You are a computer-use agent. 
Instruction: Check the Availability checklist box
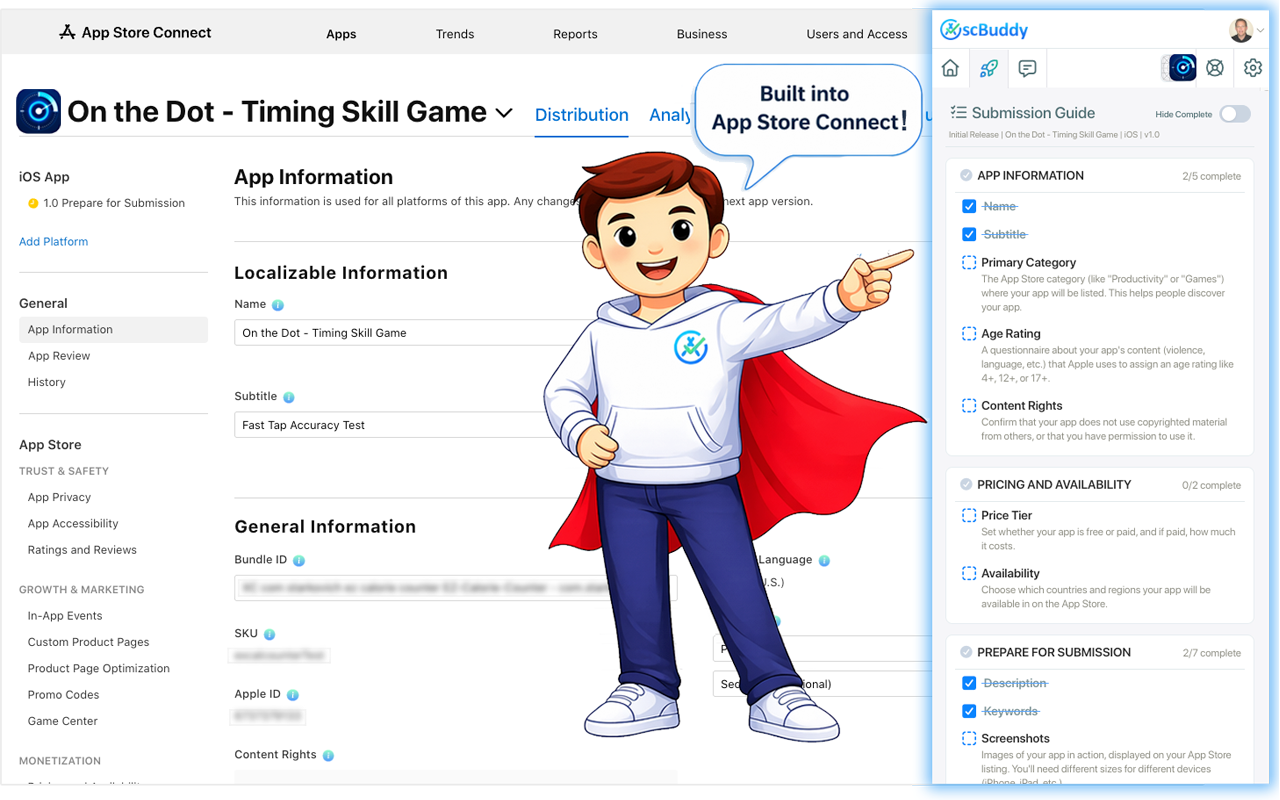pyautogui.click(x=969, y=574)
